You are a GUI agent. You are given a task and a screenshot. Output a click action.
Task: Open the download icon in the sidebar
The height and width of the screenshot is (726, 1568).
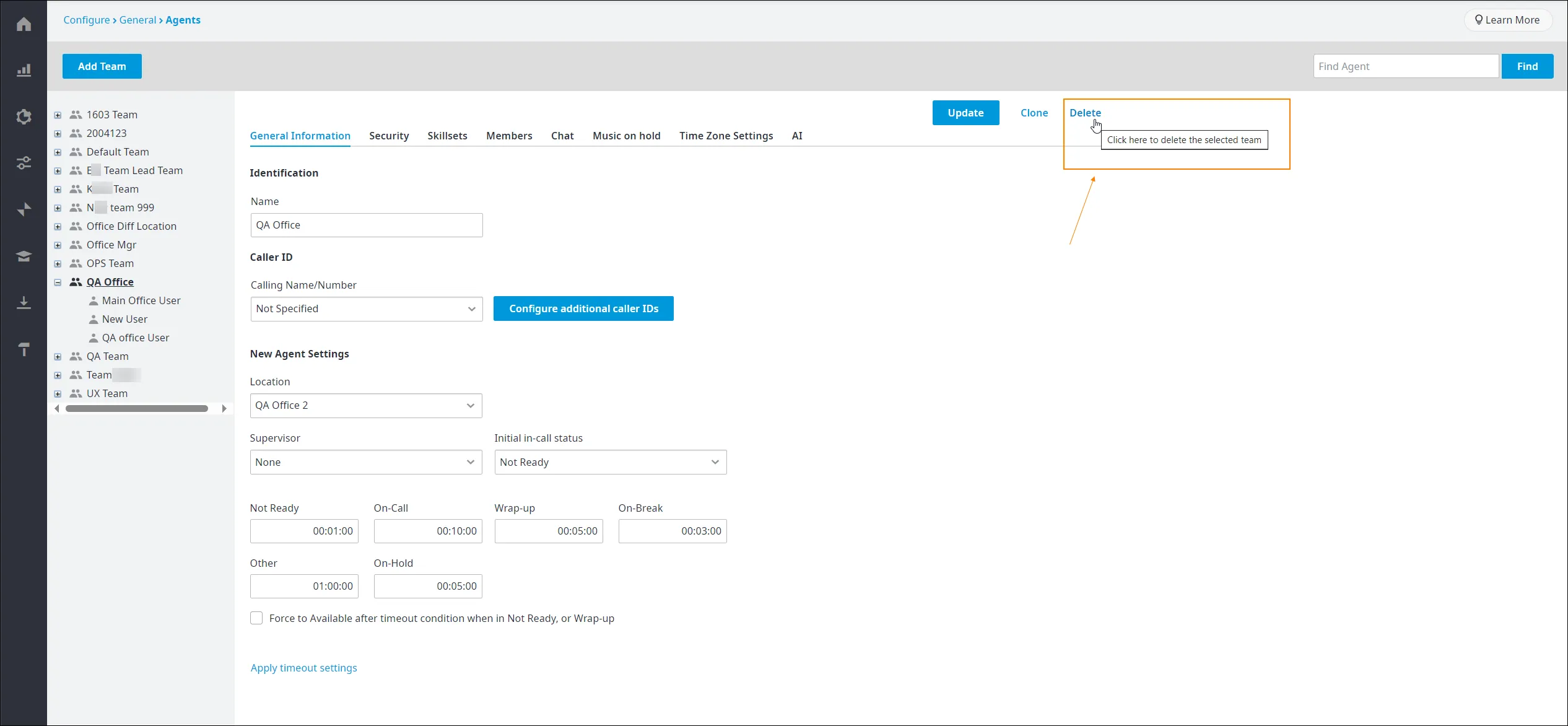coord(24,302)
